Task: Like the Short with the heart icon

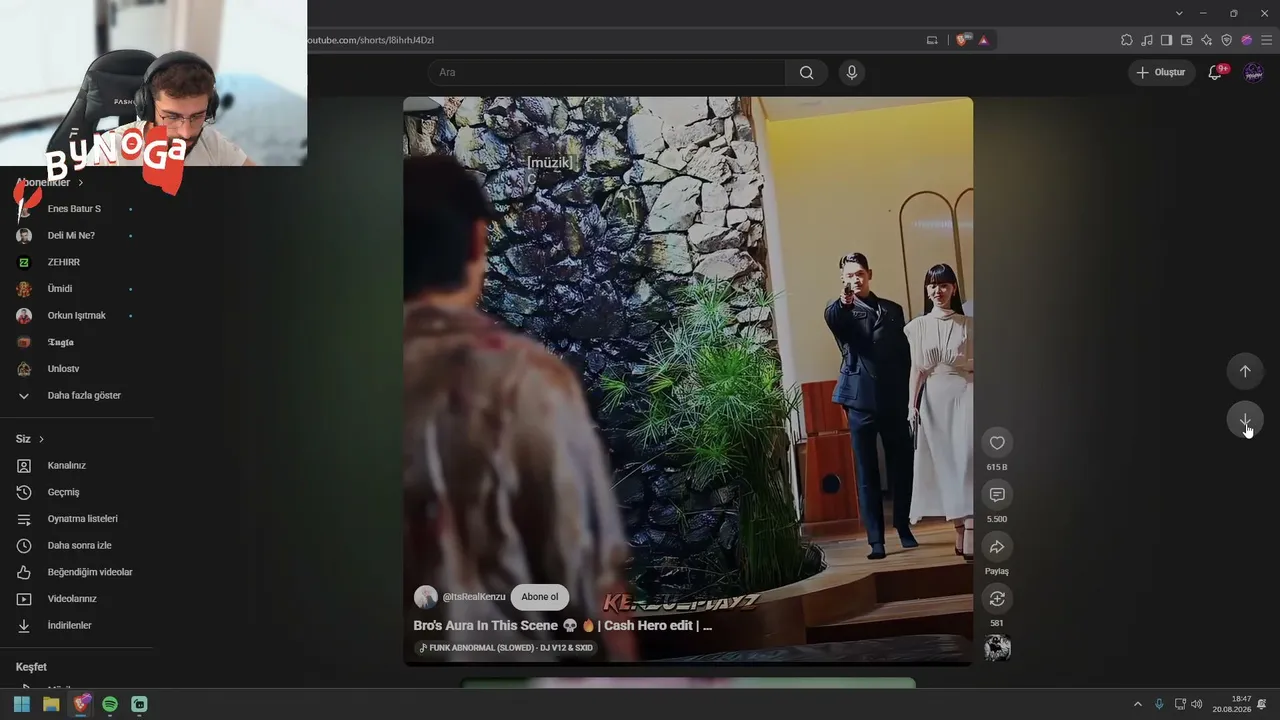Action: tap(997, 443)
